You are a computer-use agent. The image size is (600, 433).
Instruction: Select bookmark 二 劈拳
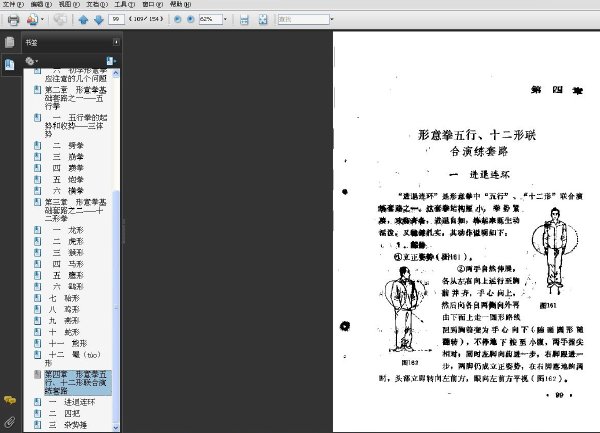tap(68, 145)
